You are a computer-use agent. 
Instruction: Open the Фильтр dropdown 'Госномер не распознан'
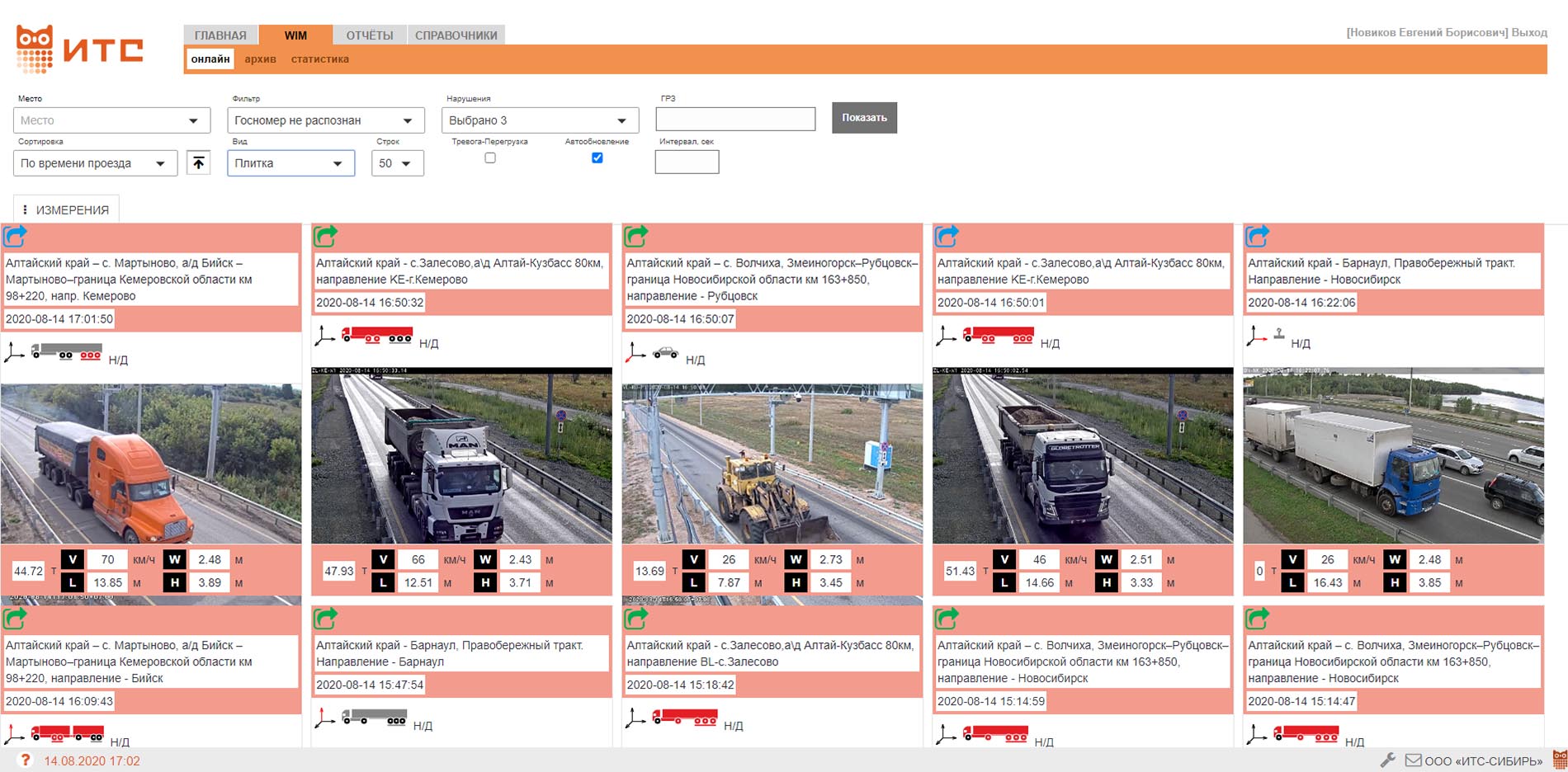coord(325,120)
